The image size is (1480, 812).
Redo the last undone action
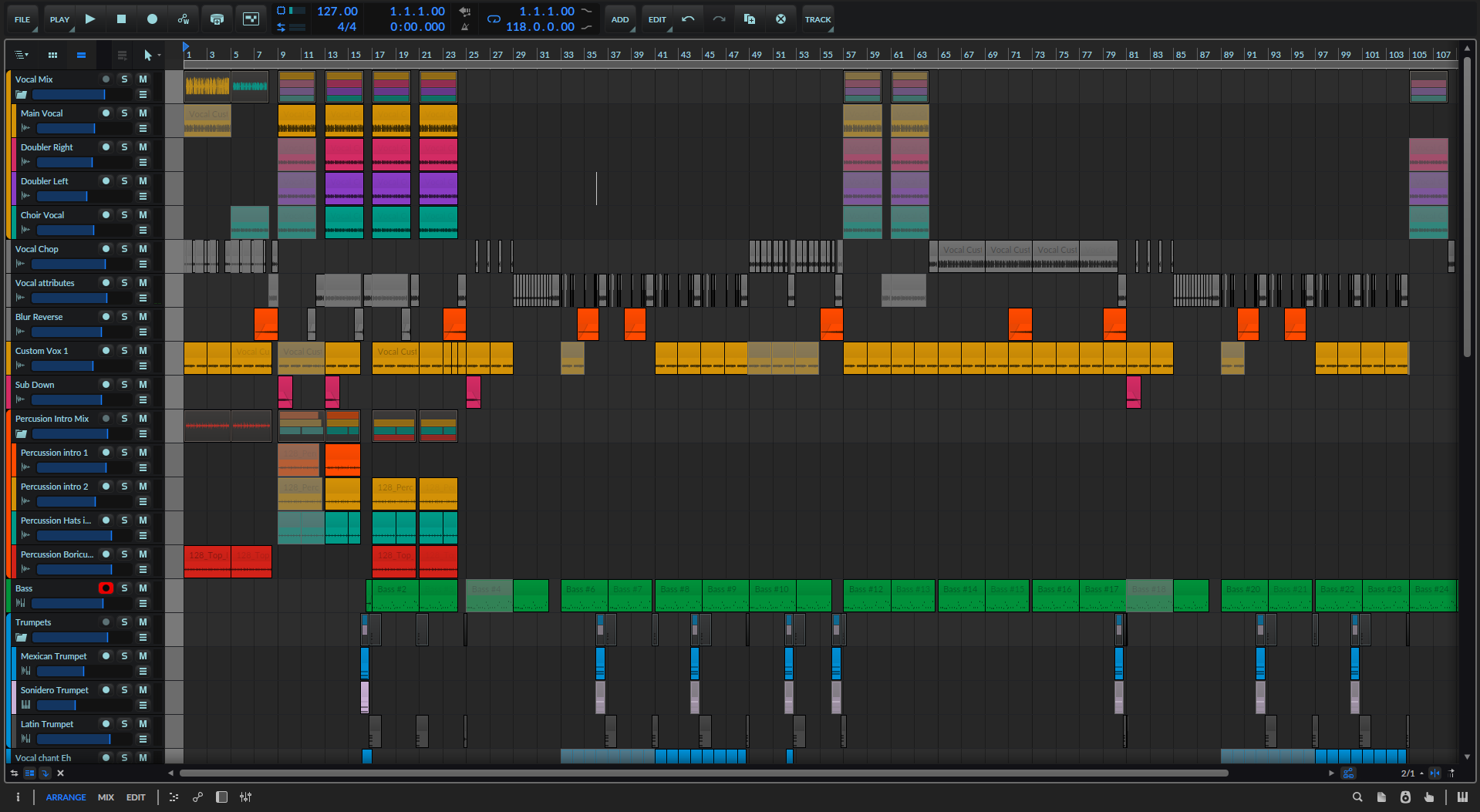click(x=719, y=19)
